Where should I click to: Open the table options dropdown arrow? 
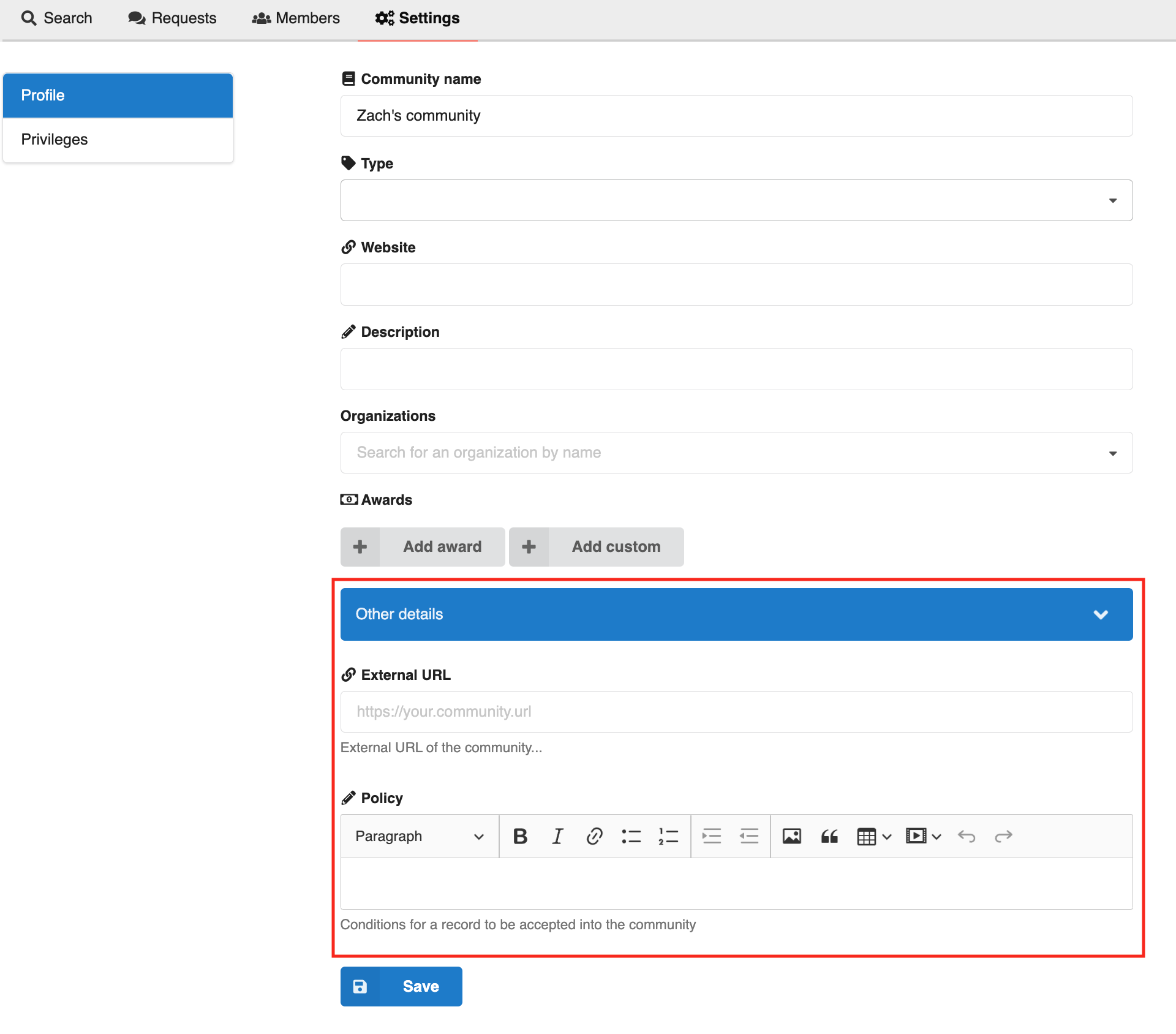[887, 837]
